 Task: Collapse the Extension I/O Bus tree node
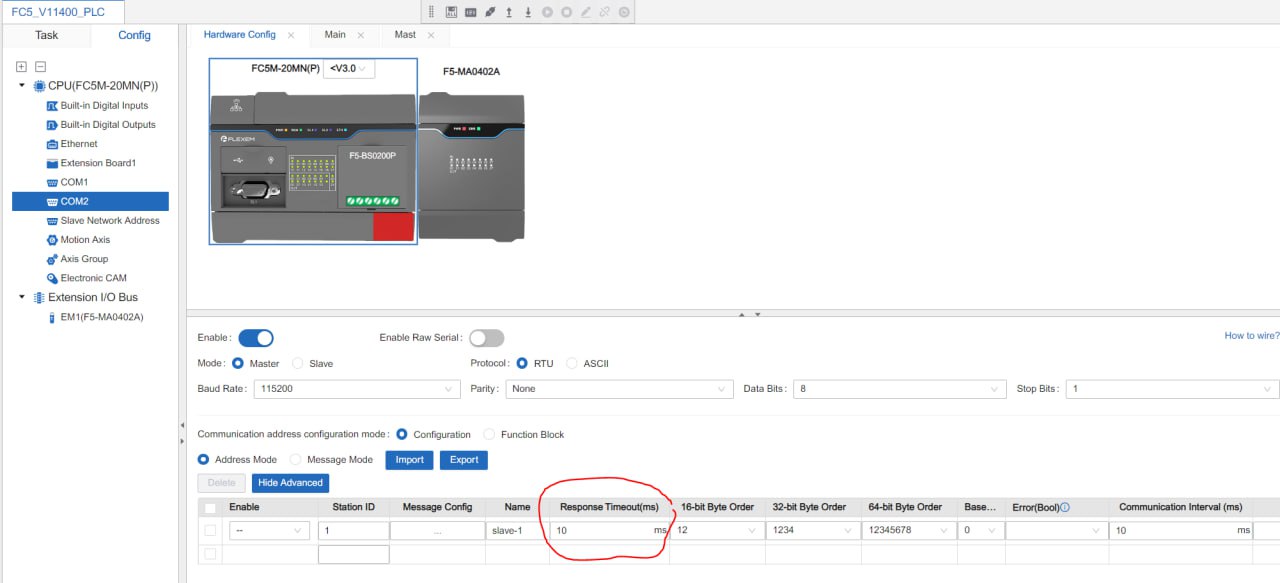[22, 297]
